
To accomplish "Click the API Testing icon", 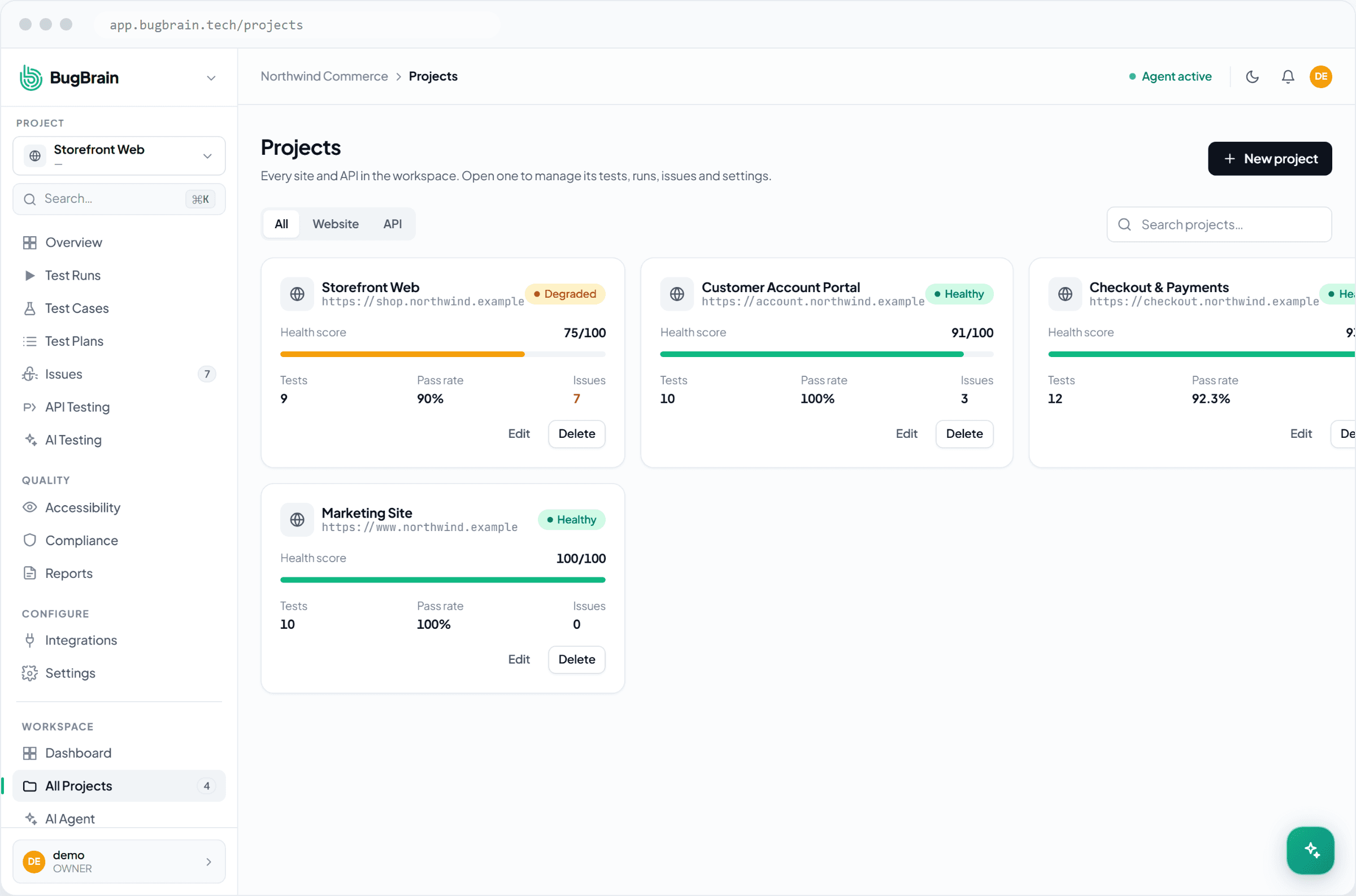I will point(30,407).
